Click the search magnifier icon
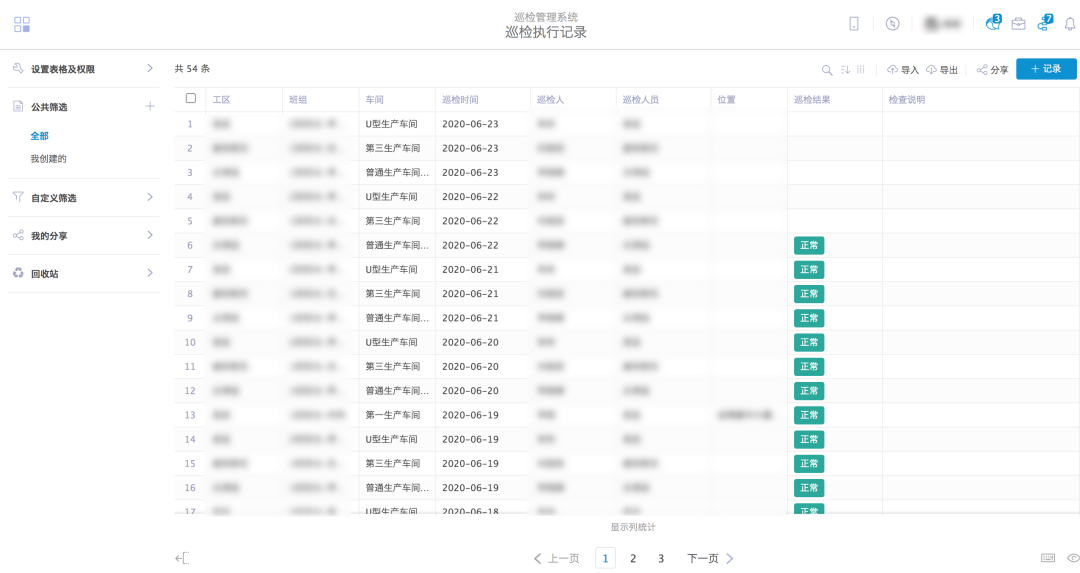This screenshot has height=573, width=1080. pyautogui.click(x=827, y=70)
